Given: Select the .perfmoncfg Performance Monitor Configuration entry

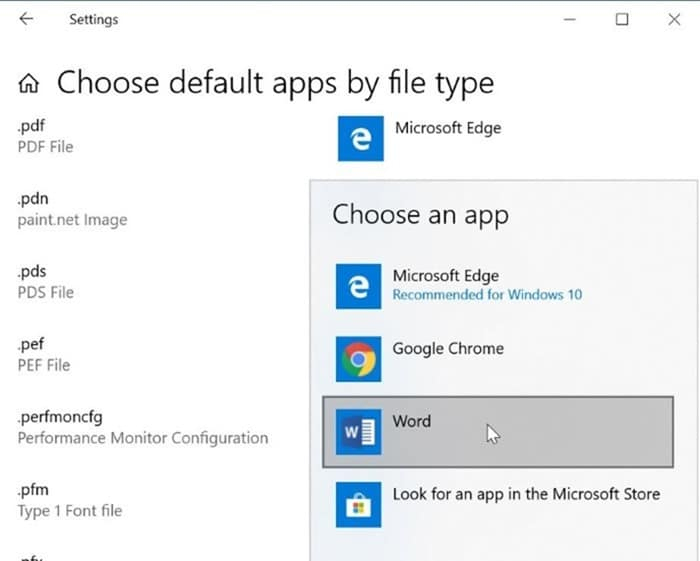Looking at the screenshot, I should [x=142, y=429].
